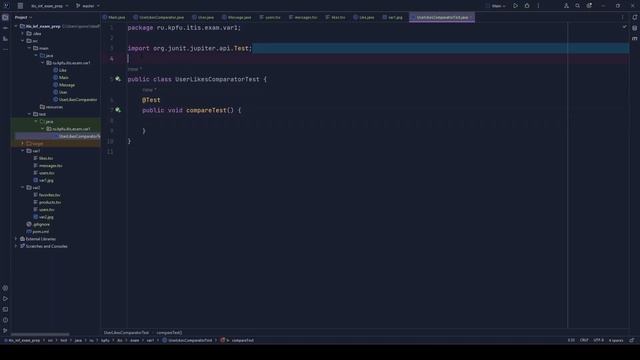Collapse the test folder
The width and height of the screenshot is (640, 360).
click(29, 114)
